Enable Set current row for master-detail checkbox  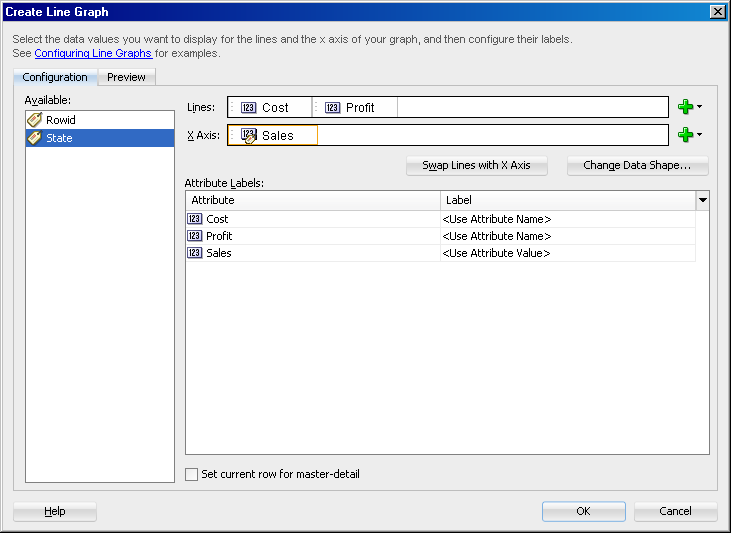coord(191,474)
